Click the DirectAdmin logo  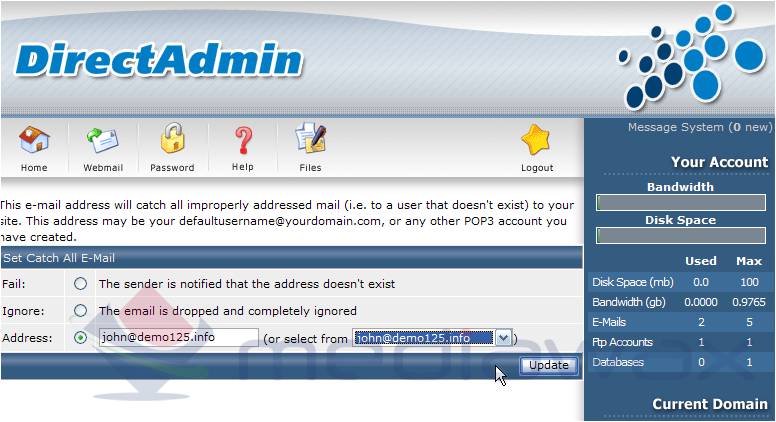coord(158,59)
